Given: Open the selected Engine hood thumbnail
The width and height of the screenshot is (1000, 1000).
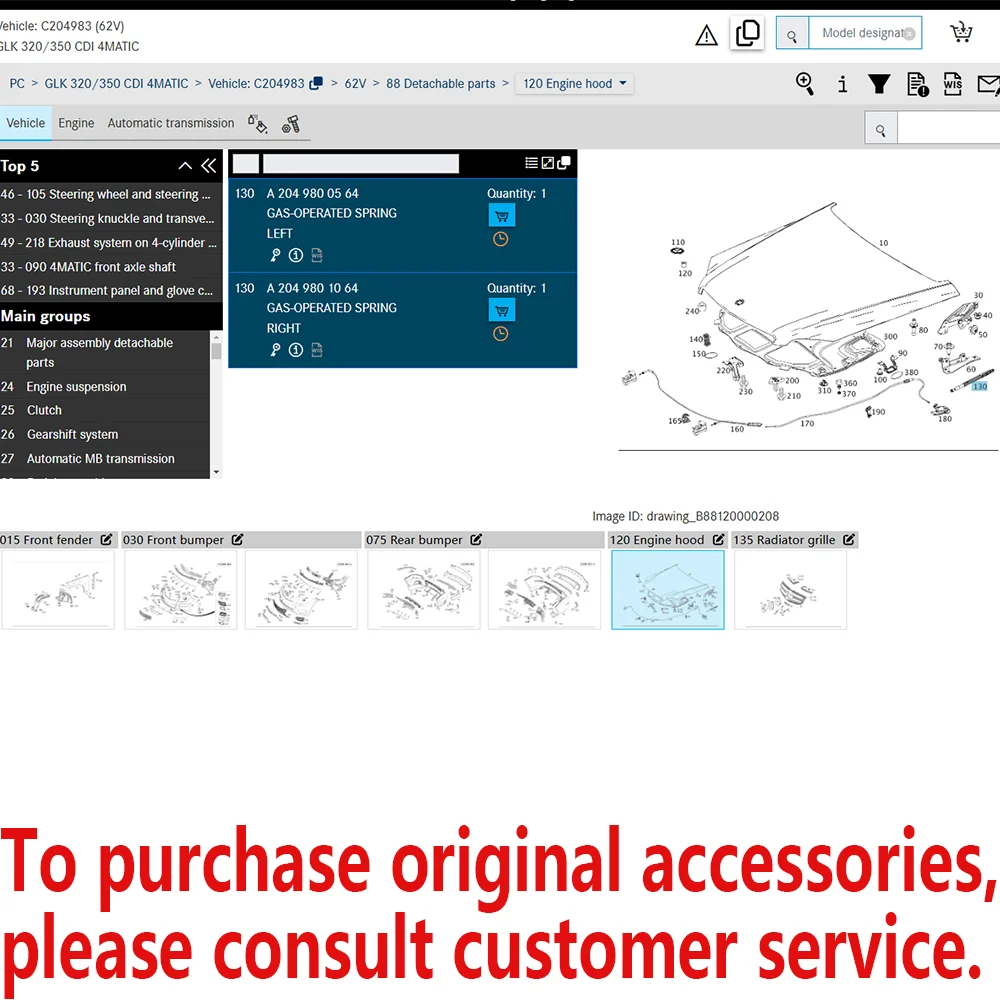Looking at the screenshot, I should [668, 590].
